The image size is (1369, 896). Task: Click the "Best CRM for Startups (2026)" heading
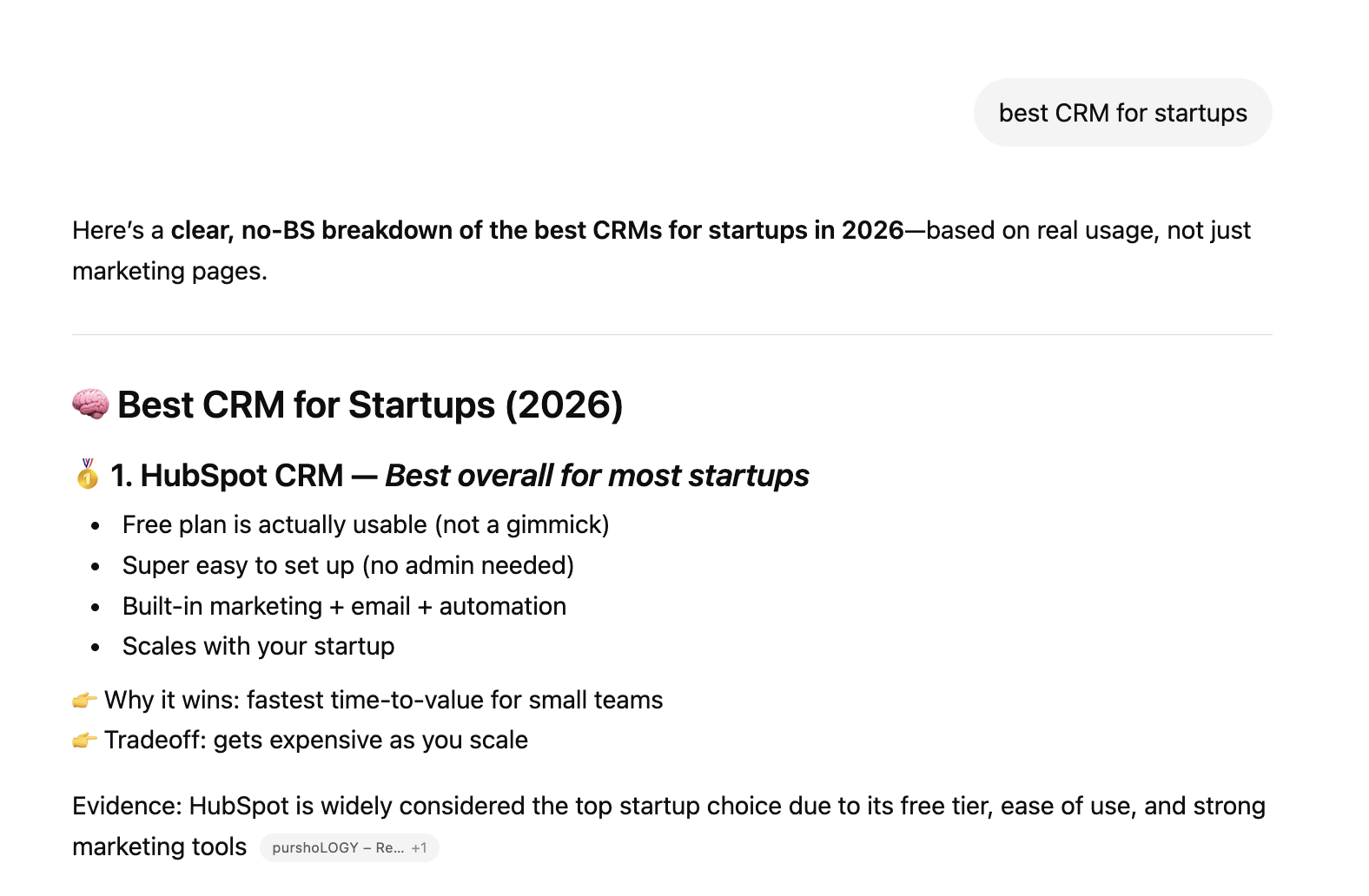[370, 405]
